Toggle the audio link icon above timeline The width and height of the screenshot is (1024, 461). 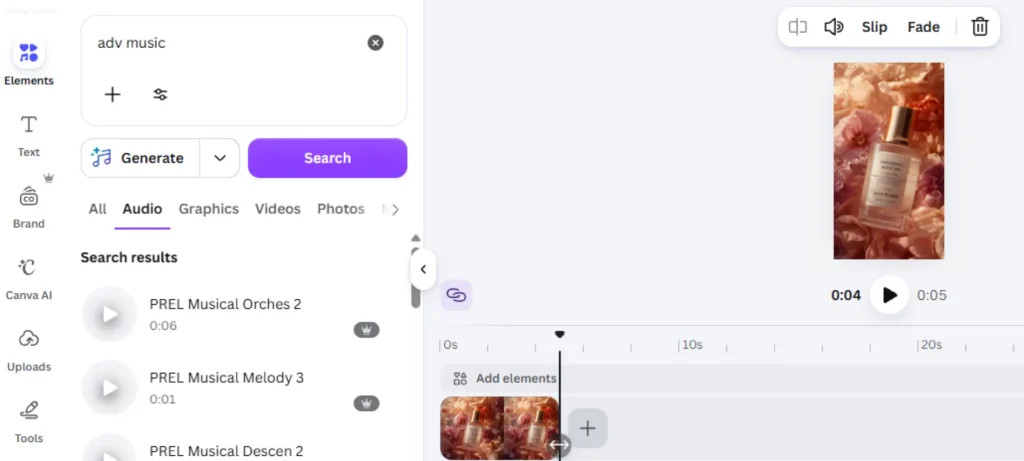click(456, 295)
